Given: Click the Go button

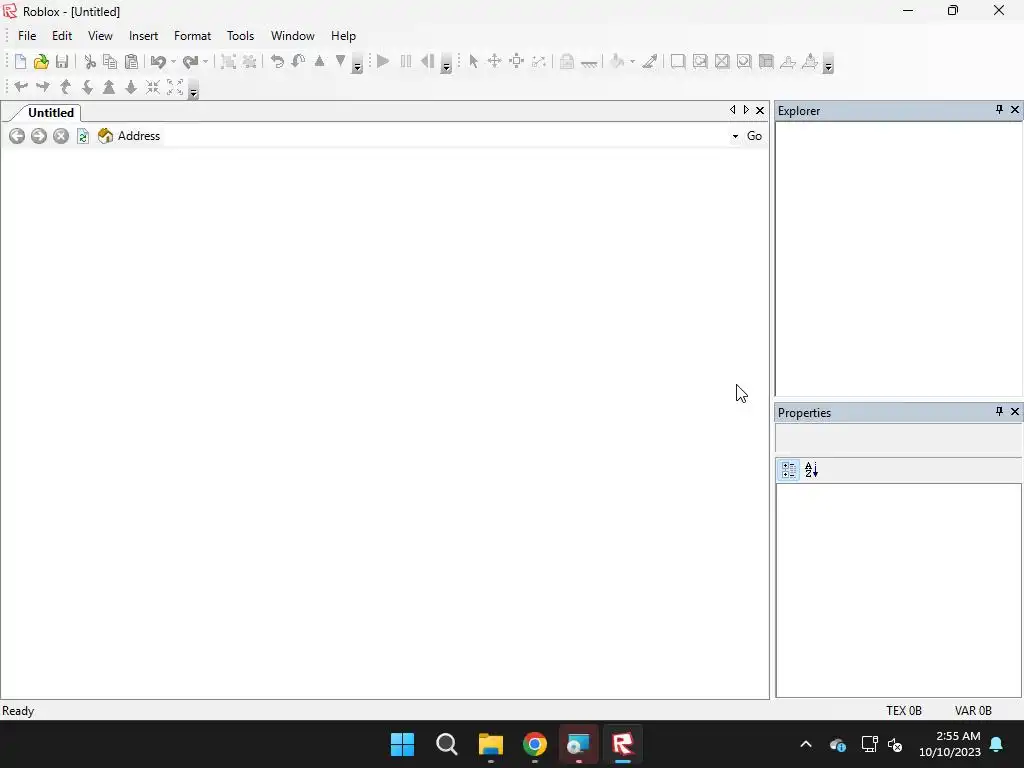Looking at the screenshot, I should click(754, 136).
